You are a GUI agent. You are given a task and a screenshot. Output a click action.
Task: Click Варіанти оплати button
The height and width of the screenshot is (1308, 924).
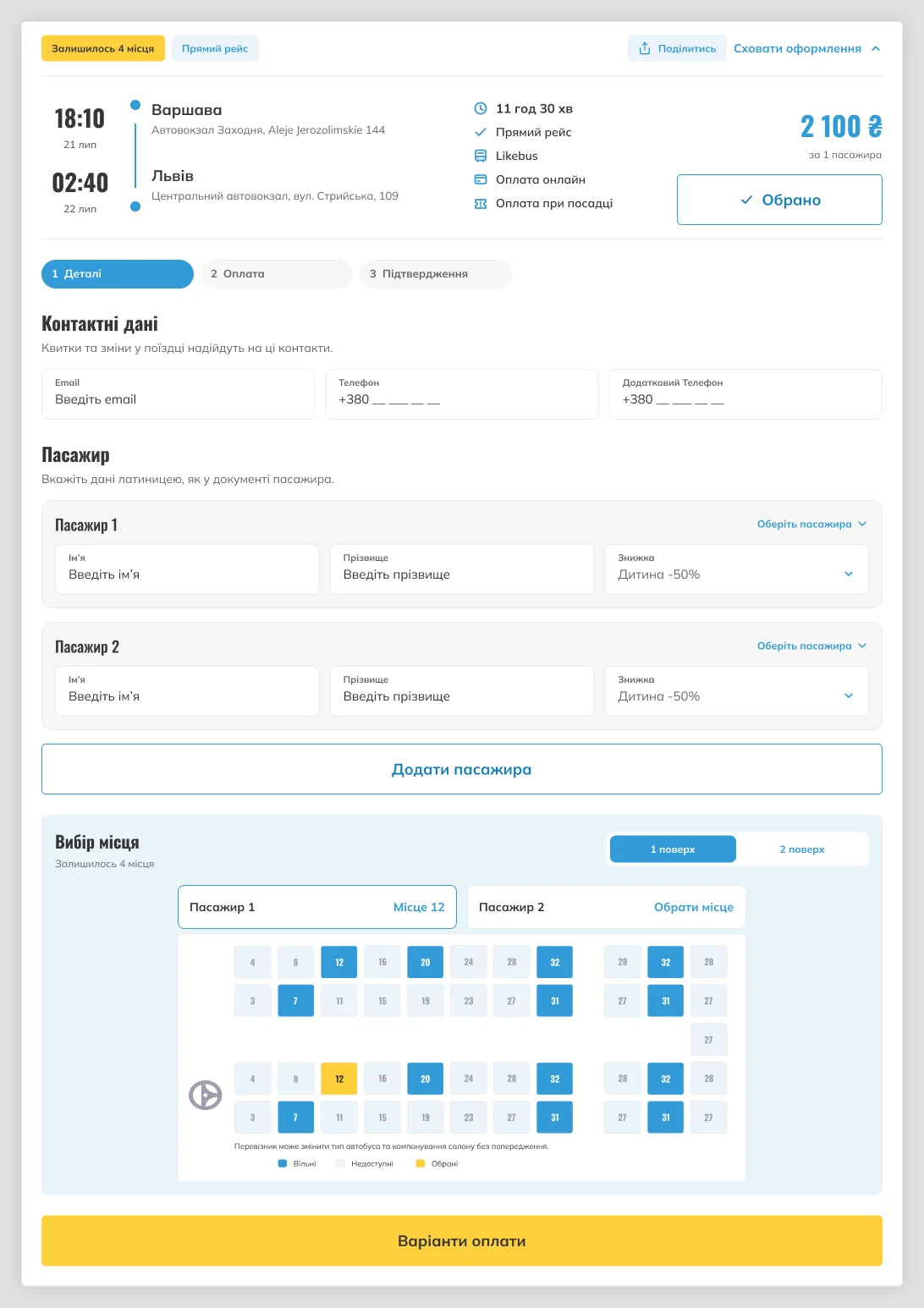click(x=462, y=1241)
